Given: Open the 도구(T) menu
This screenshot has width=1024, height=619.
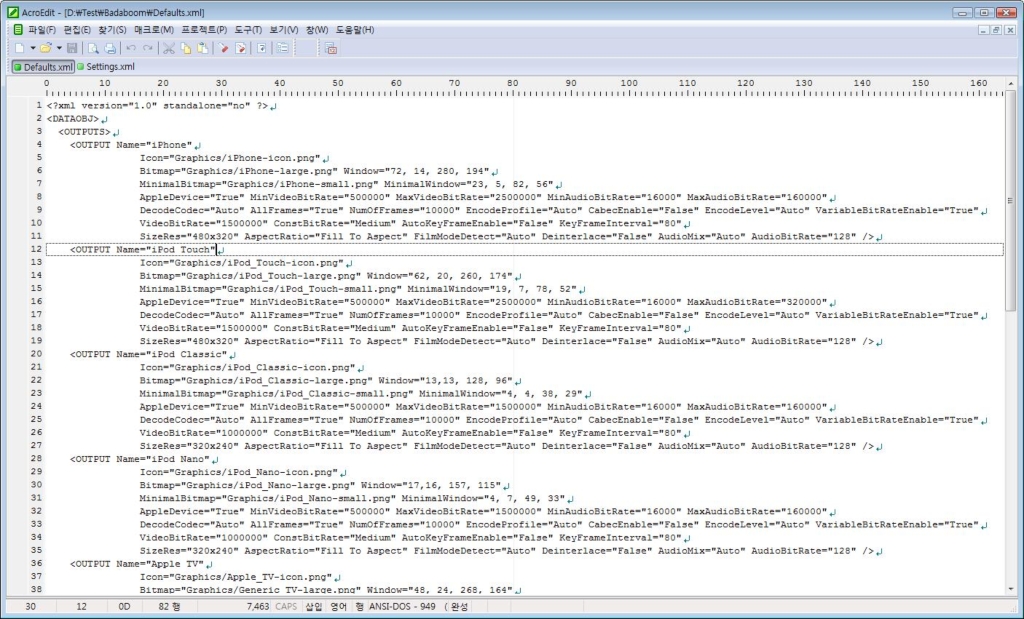Looking at the screenshot, I should click(x=248, y=30).
